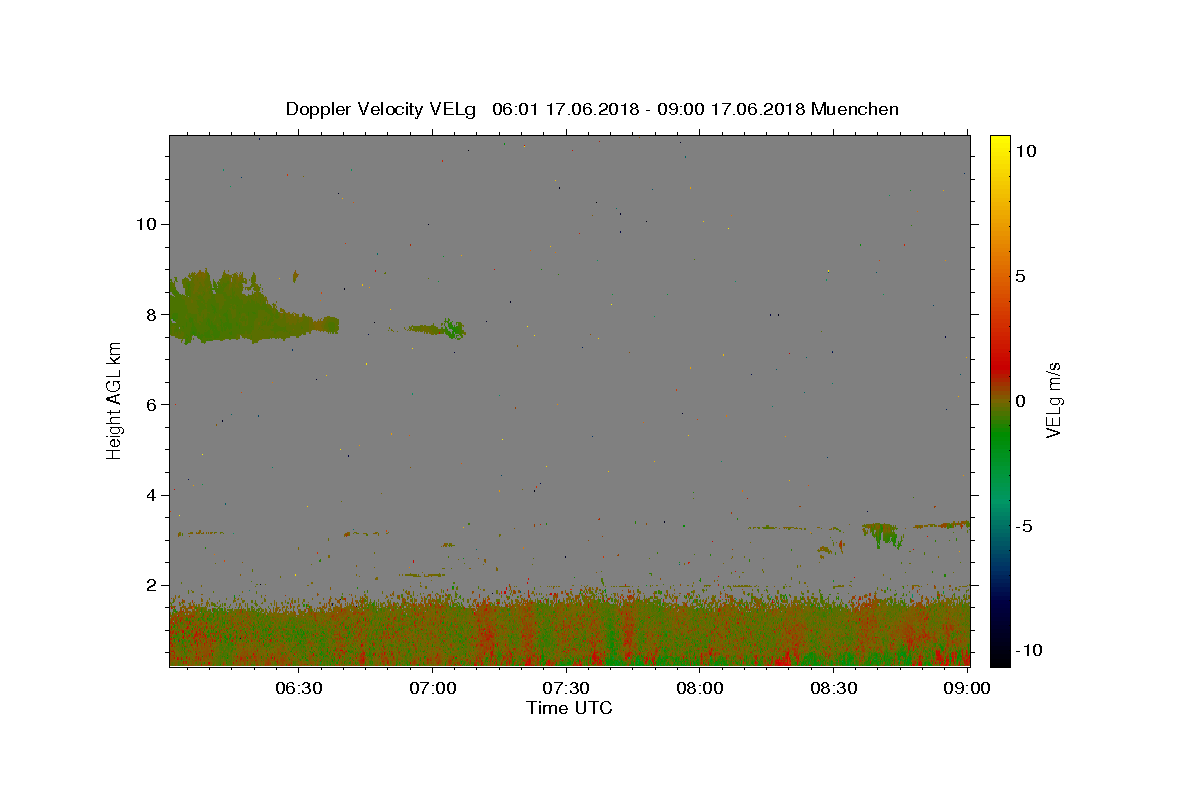Click the colorbar value 5 label
This screenshot has width=1200, height=800.
click(1021, 276)
